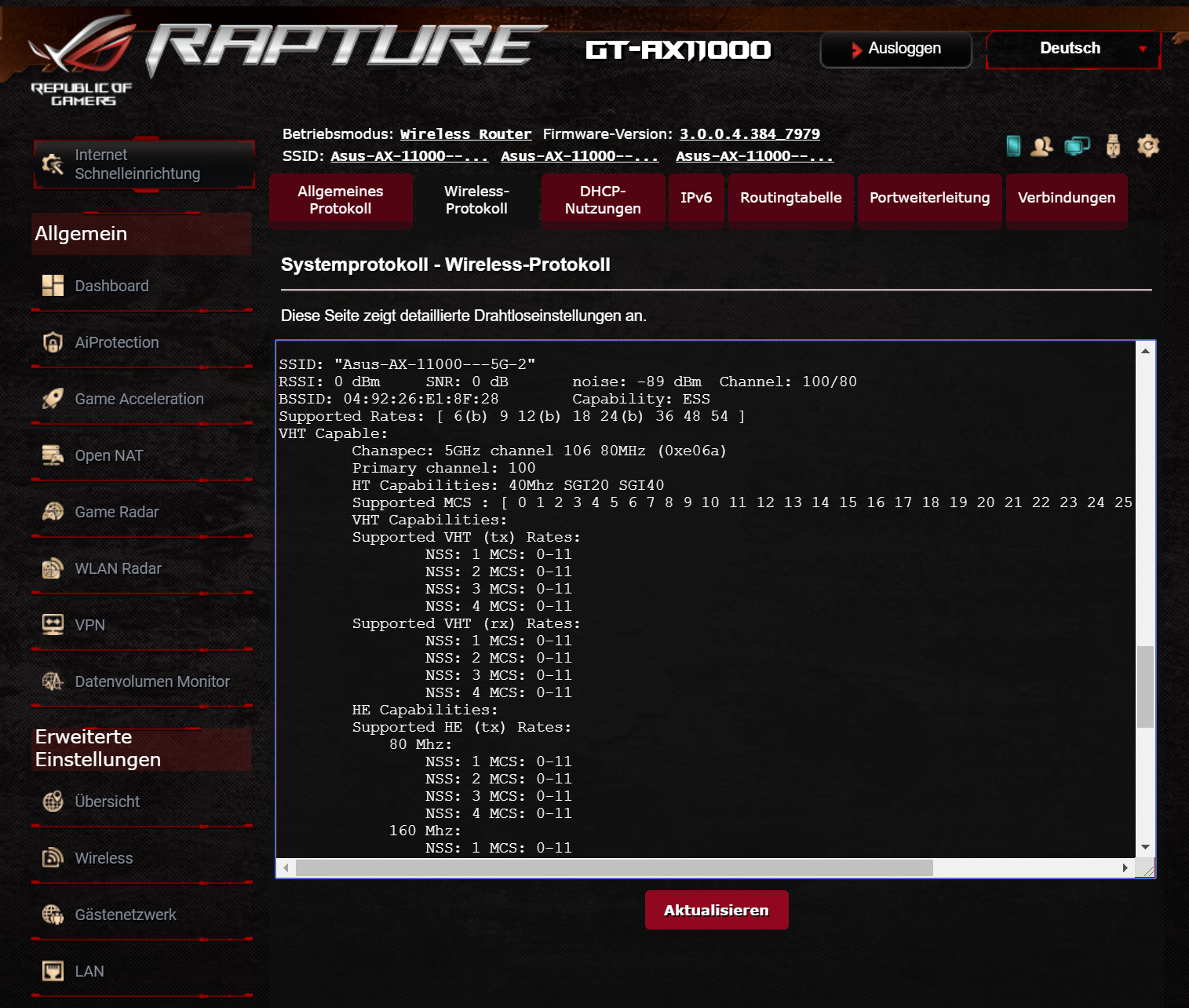Open AiProtection from the sidebar
The image size is (1189, 1008).
pos(116,342)
